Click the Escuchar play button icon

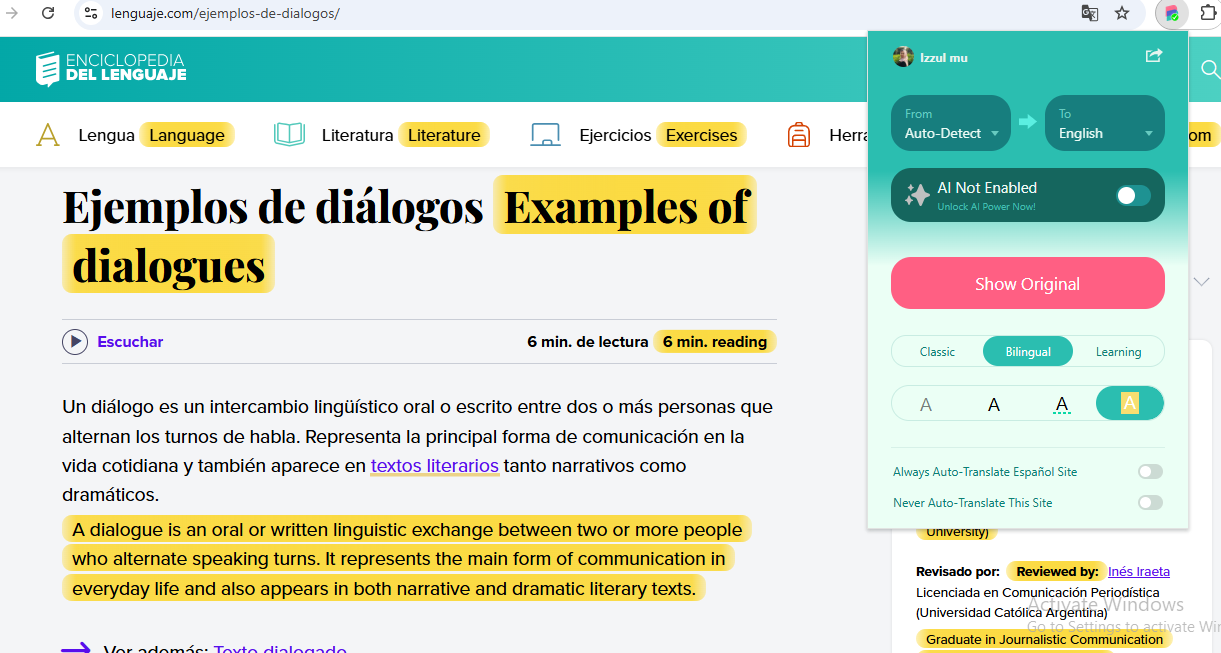[x=75, y=342]
